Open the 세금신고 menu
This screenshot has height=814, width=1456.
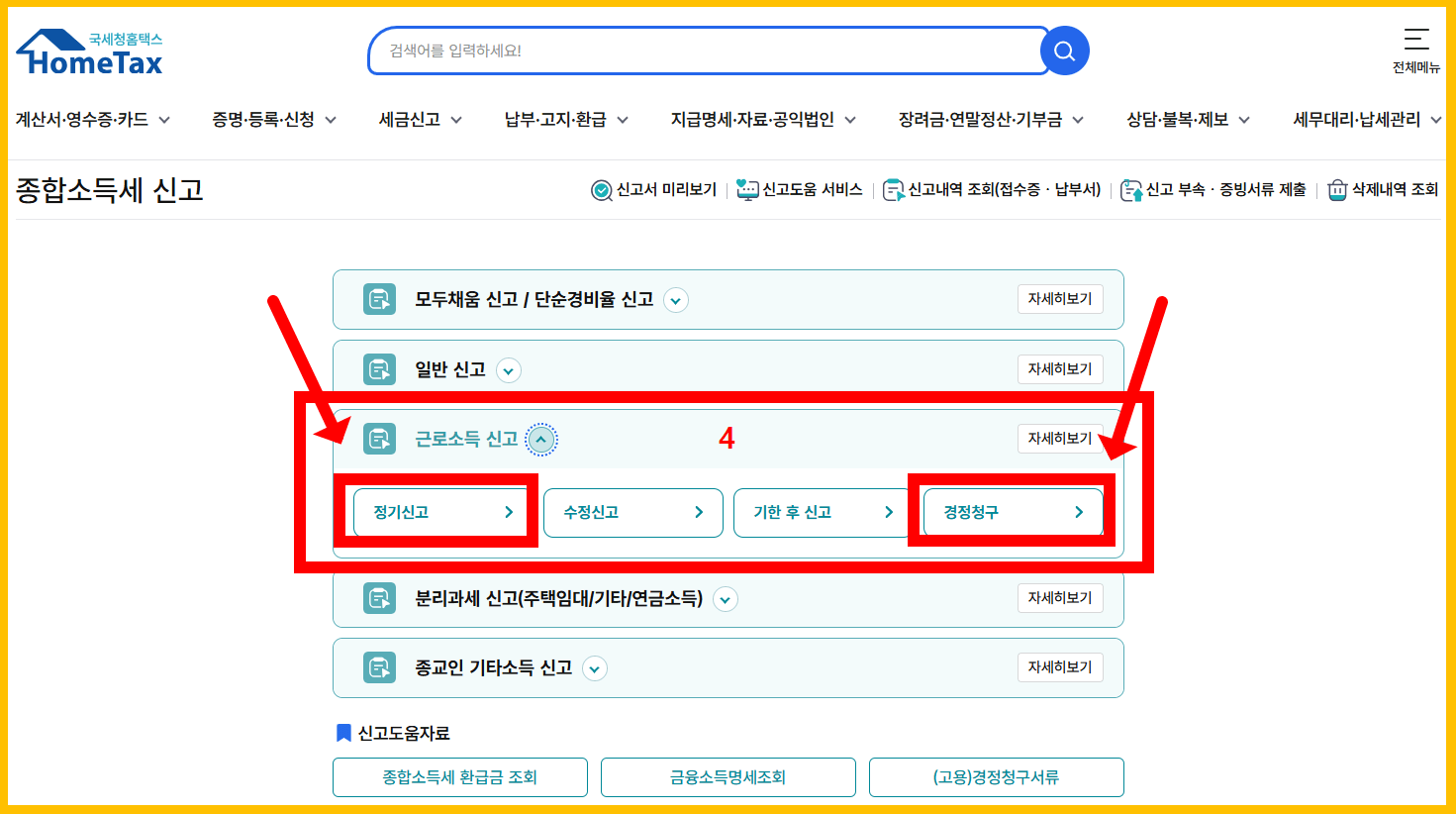(x=410, y=118)
